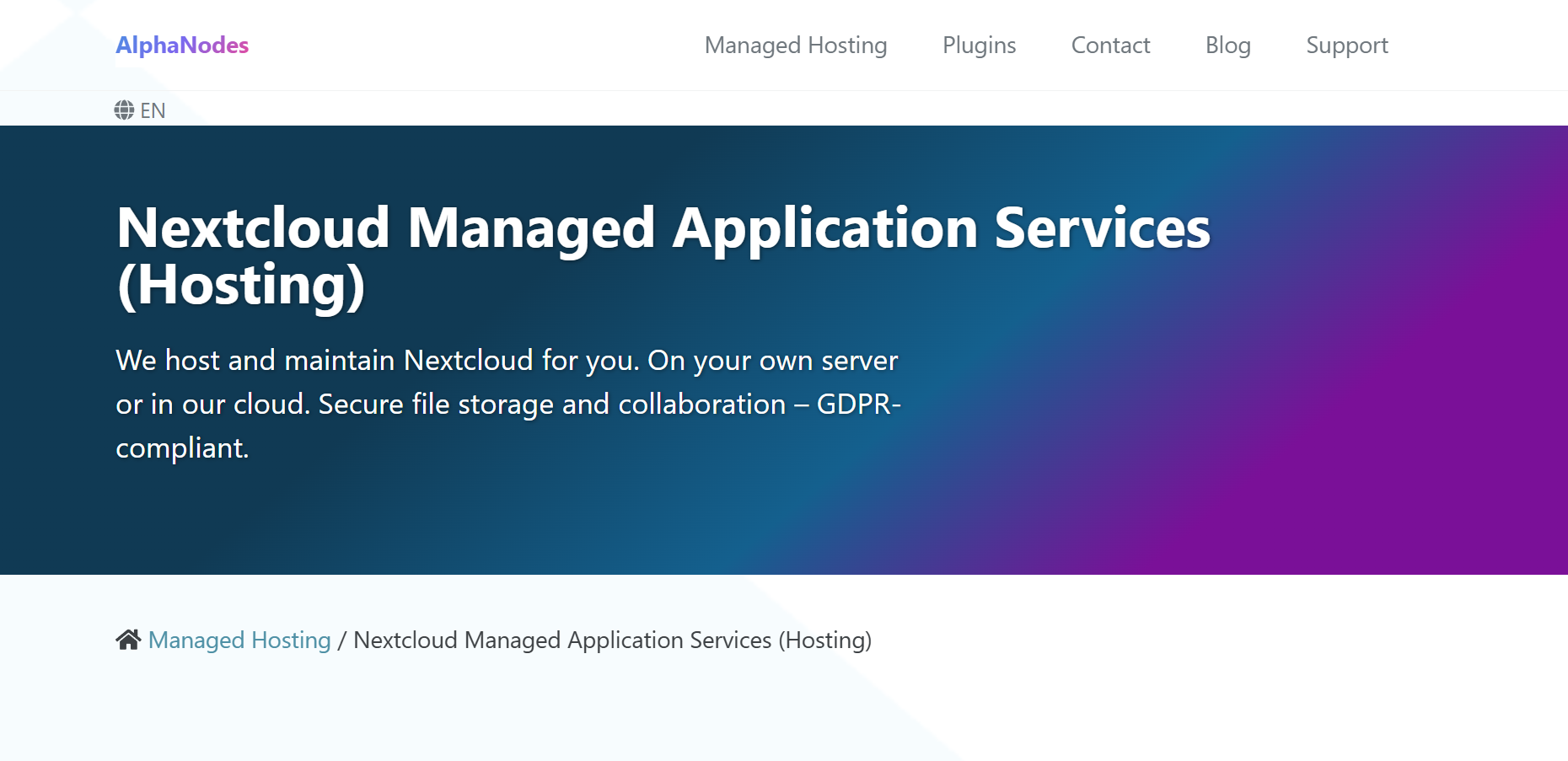Click the globe language icon

pos(124,110)
